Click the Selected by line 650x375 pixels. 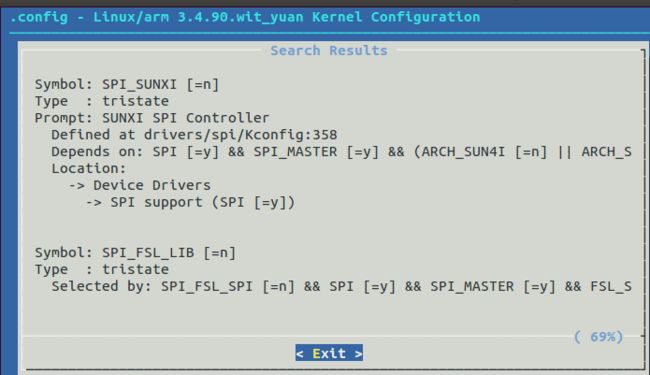click(x=342, y=287)
